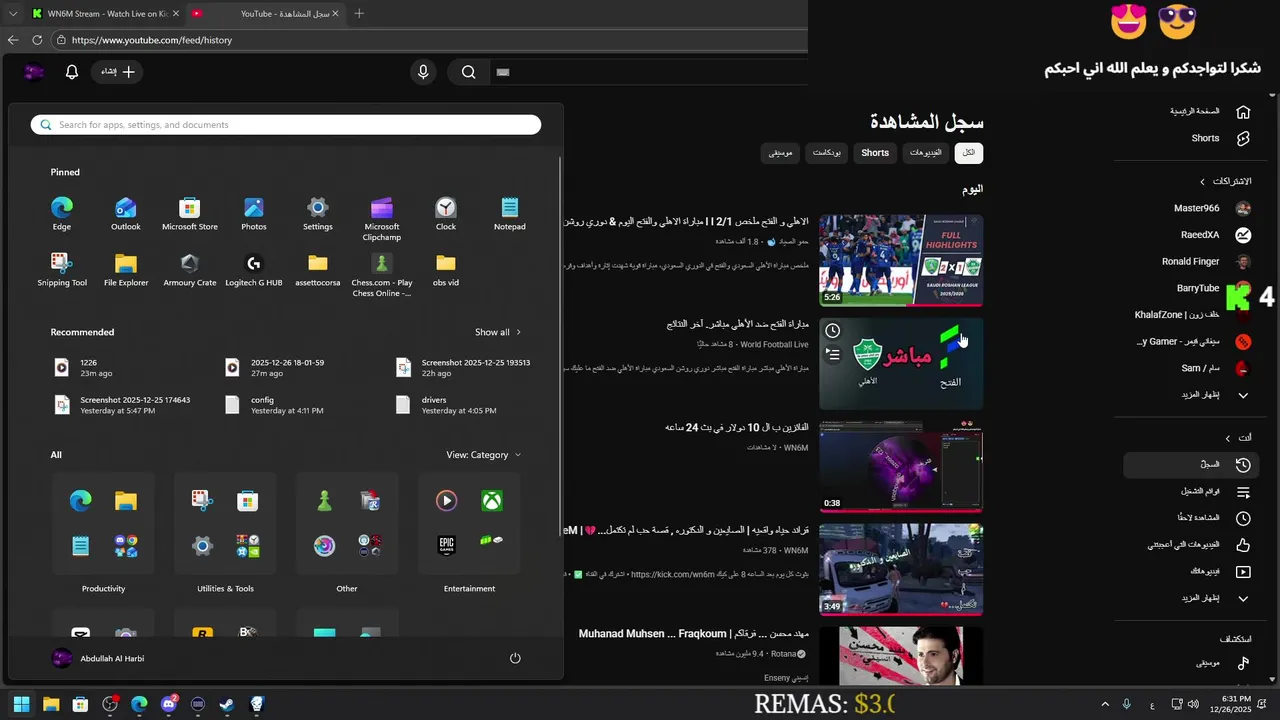Click the YouTube search magnifier icon

(468, 72)
